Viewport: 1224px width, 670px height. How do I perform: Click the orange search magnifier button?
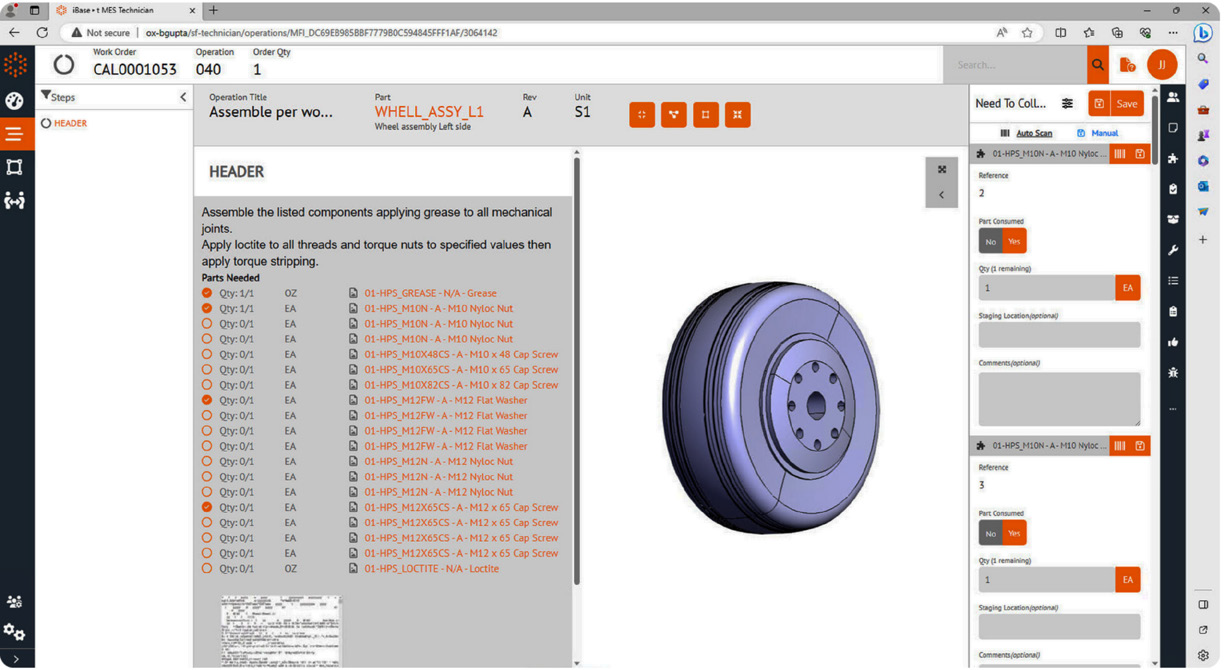tap(1098, 65)
